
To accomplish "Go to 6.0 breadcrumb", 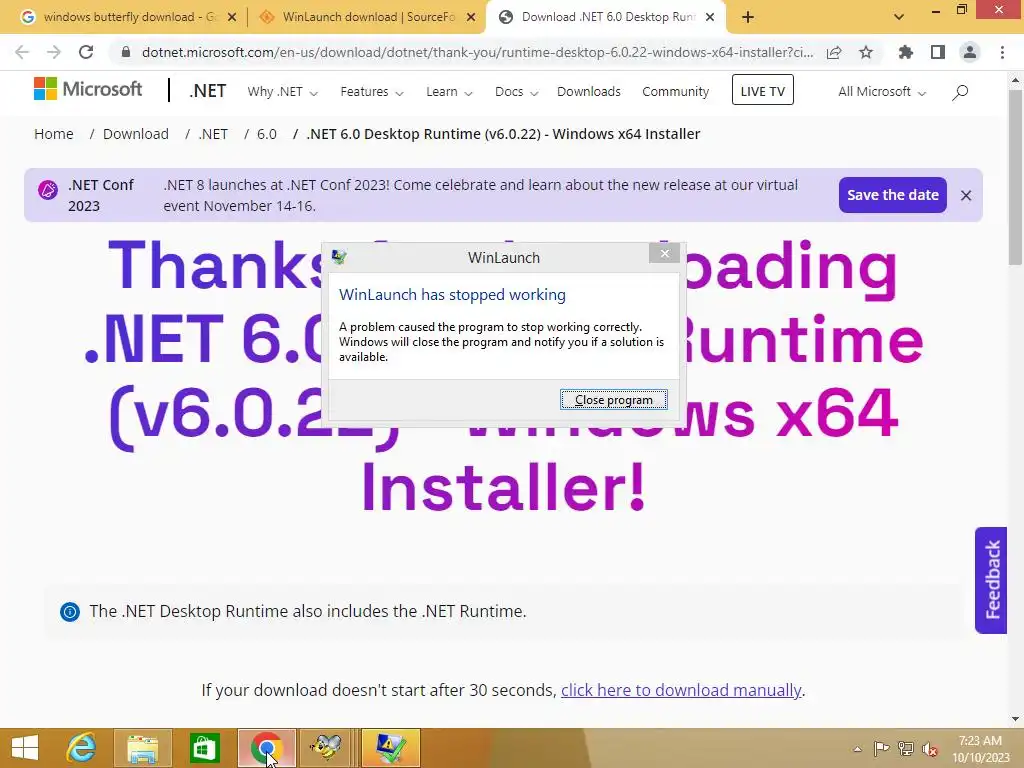I will (266, 134).
